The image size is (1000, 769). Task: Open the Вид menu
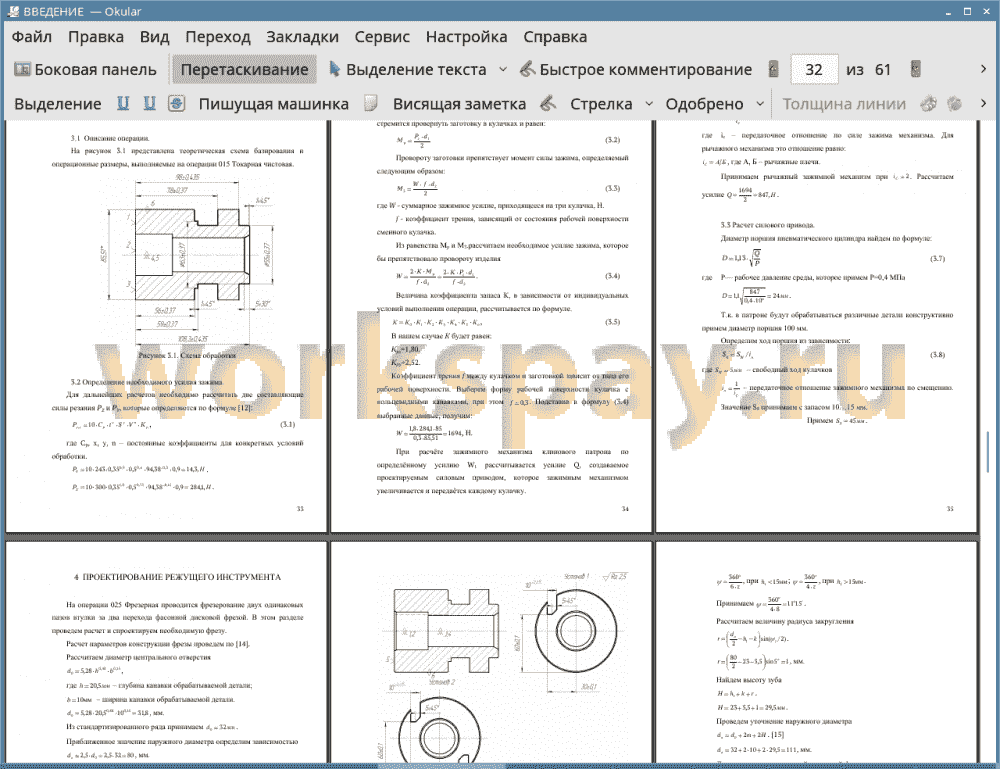154,37
